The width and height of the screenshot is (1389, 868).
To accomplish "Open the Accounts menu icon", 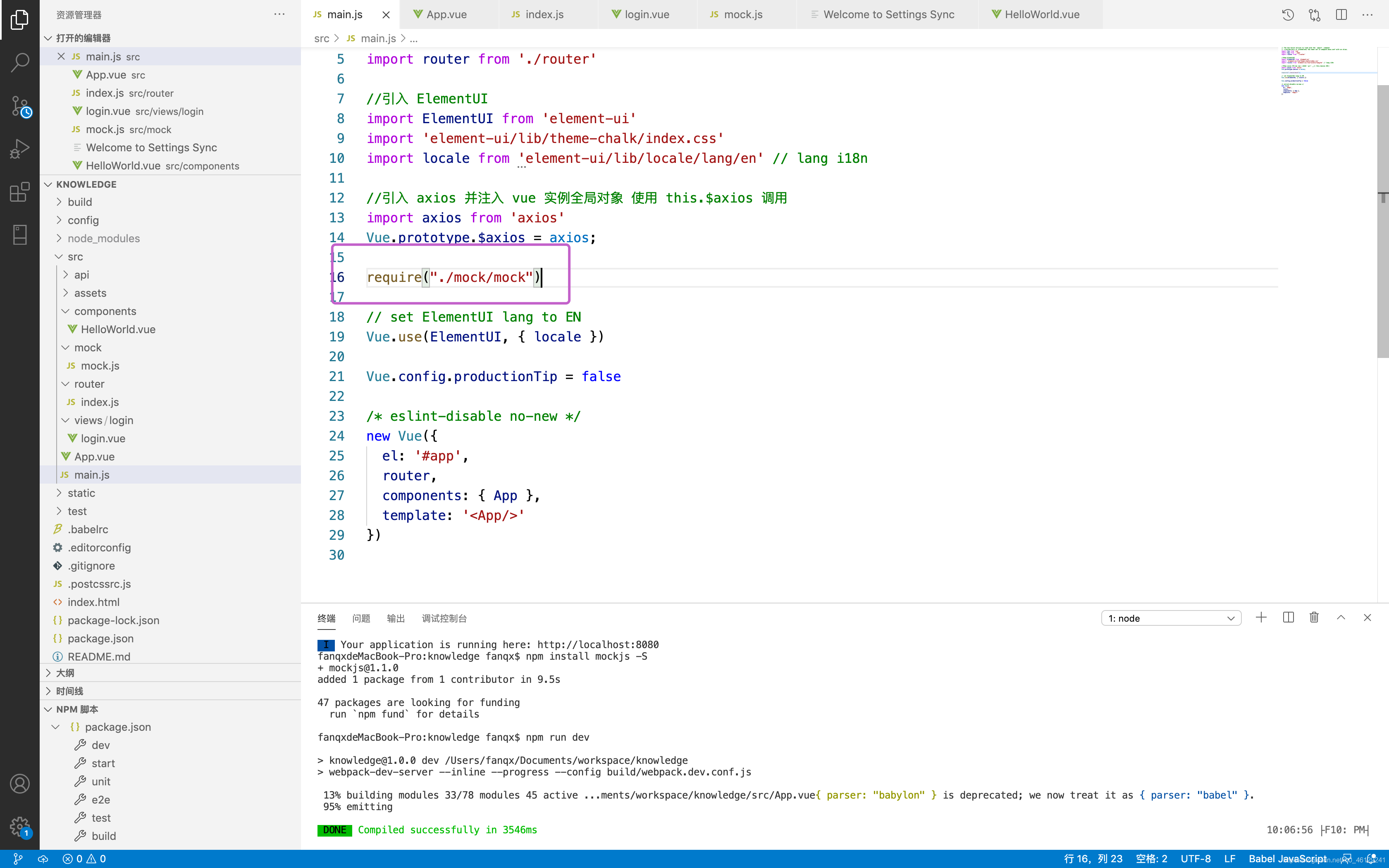I will 19,784.
